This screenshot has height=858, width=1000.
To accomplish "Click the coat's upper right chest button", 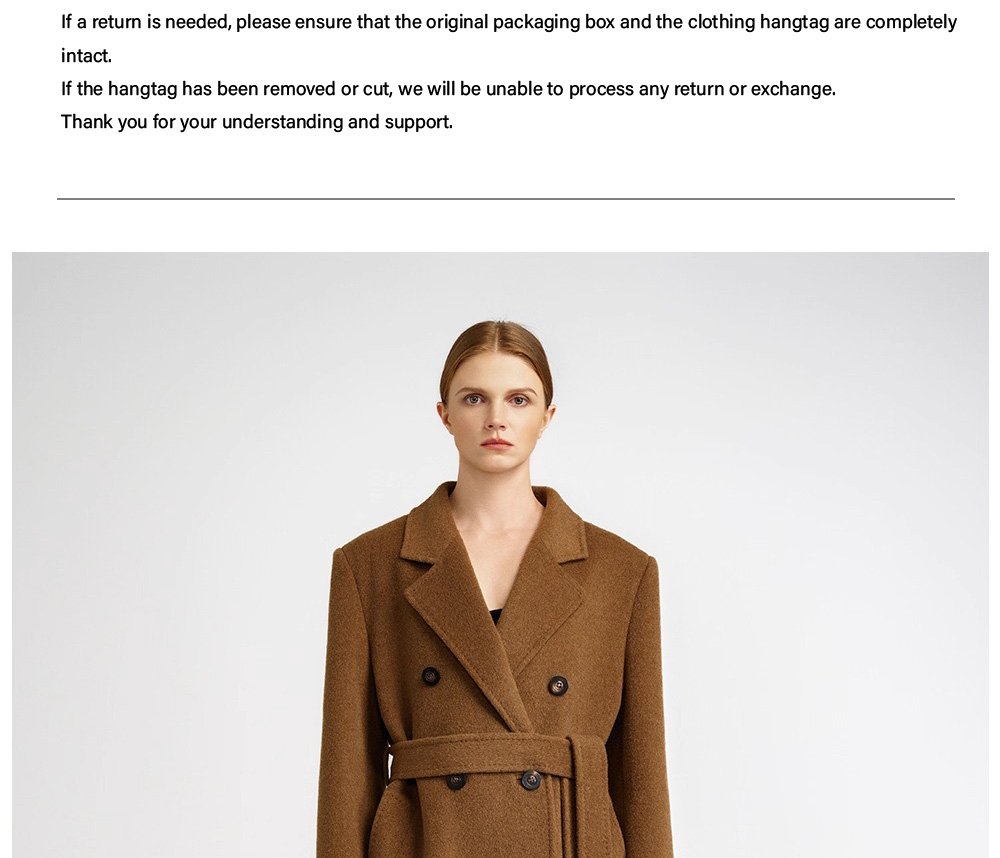I will pyautogui.click(x=558, y=685).
